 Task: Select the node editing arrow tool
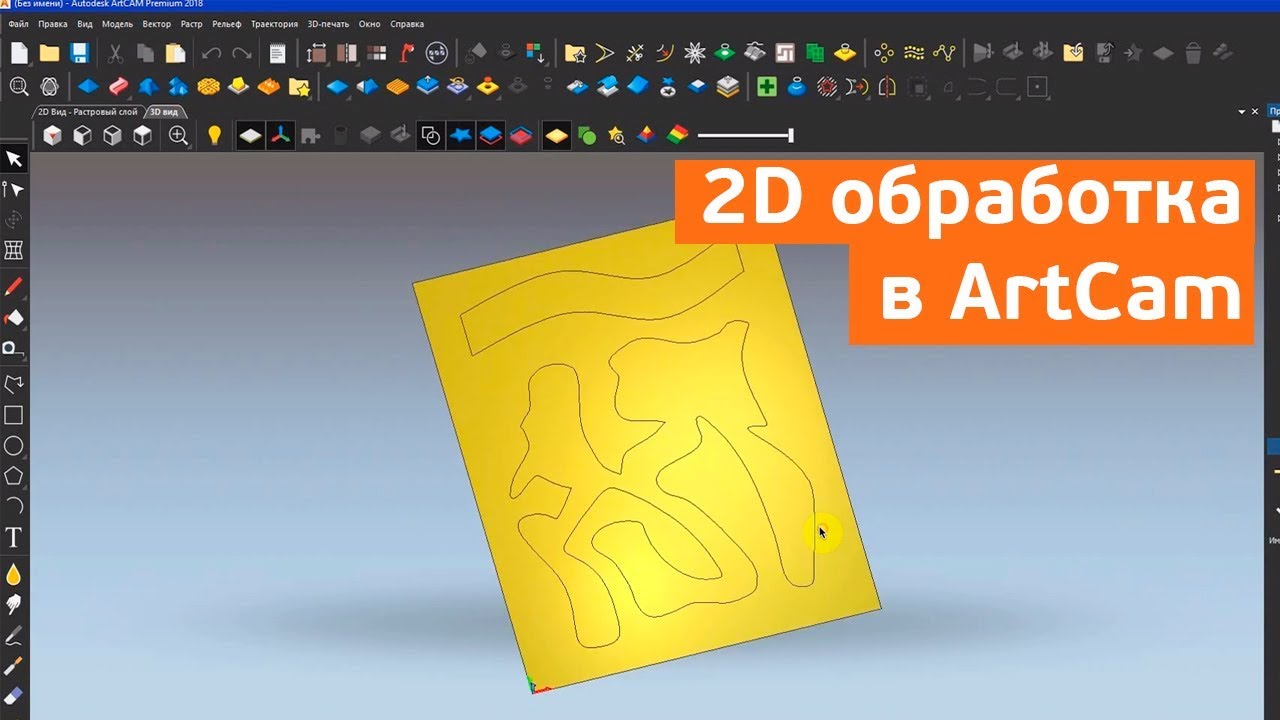tap(14, 189)
